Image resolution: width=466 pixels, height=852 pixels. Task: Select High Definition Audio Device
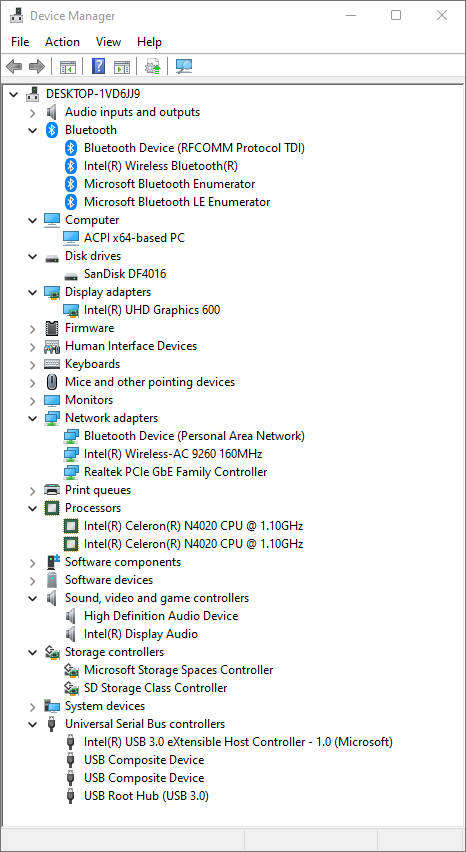161,616
